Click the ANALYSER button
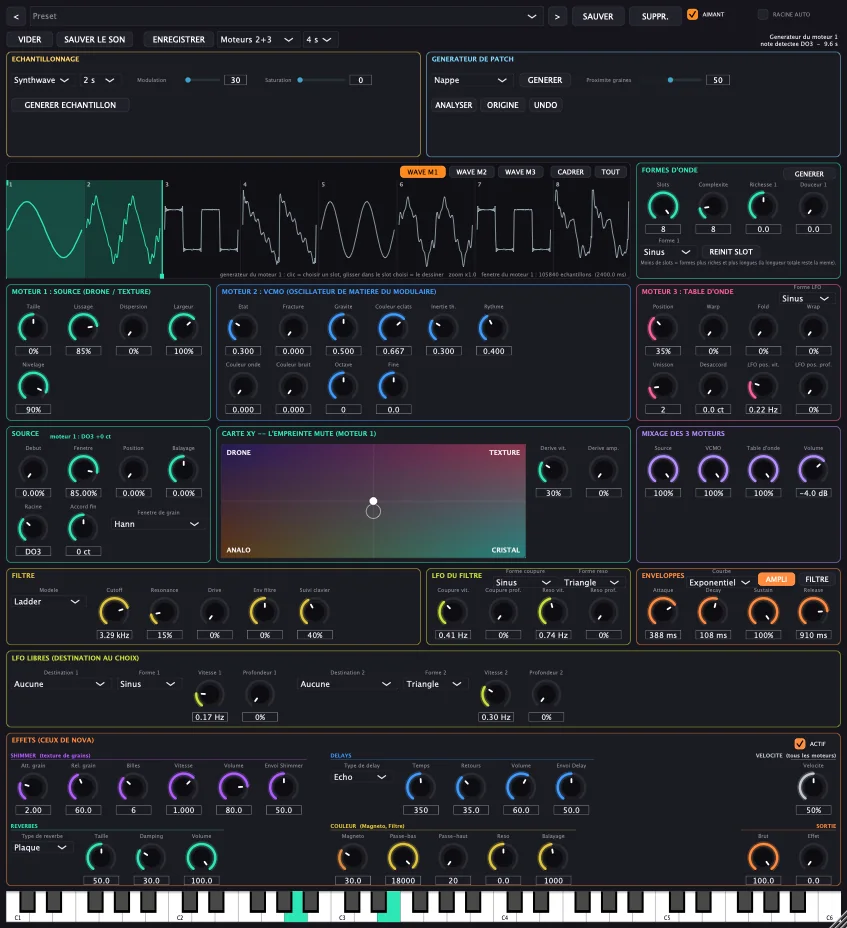847x928 pixels. click(x=453, y=105)
